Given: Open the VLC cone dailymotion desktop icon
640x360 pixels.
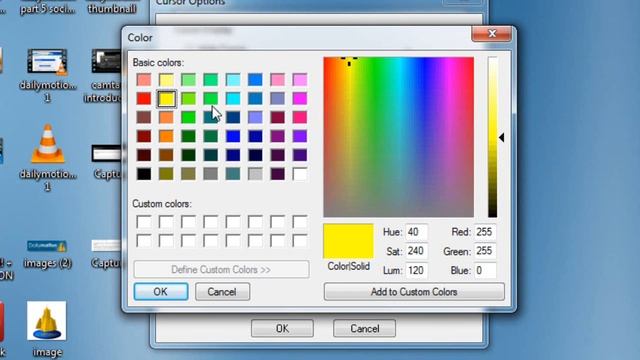Looking at the screenshot, I should point(47,157).
